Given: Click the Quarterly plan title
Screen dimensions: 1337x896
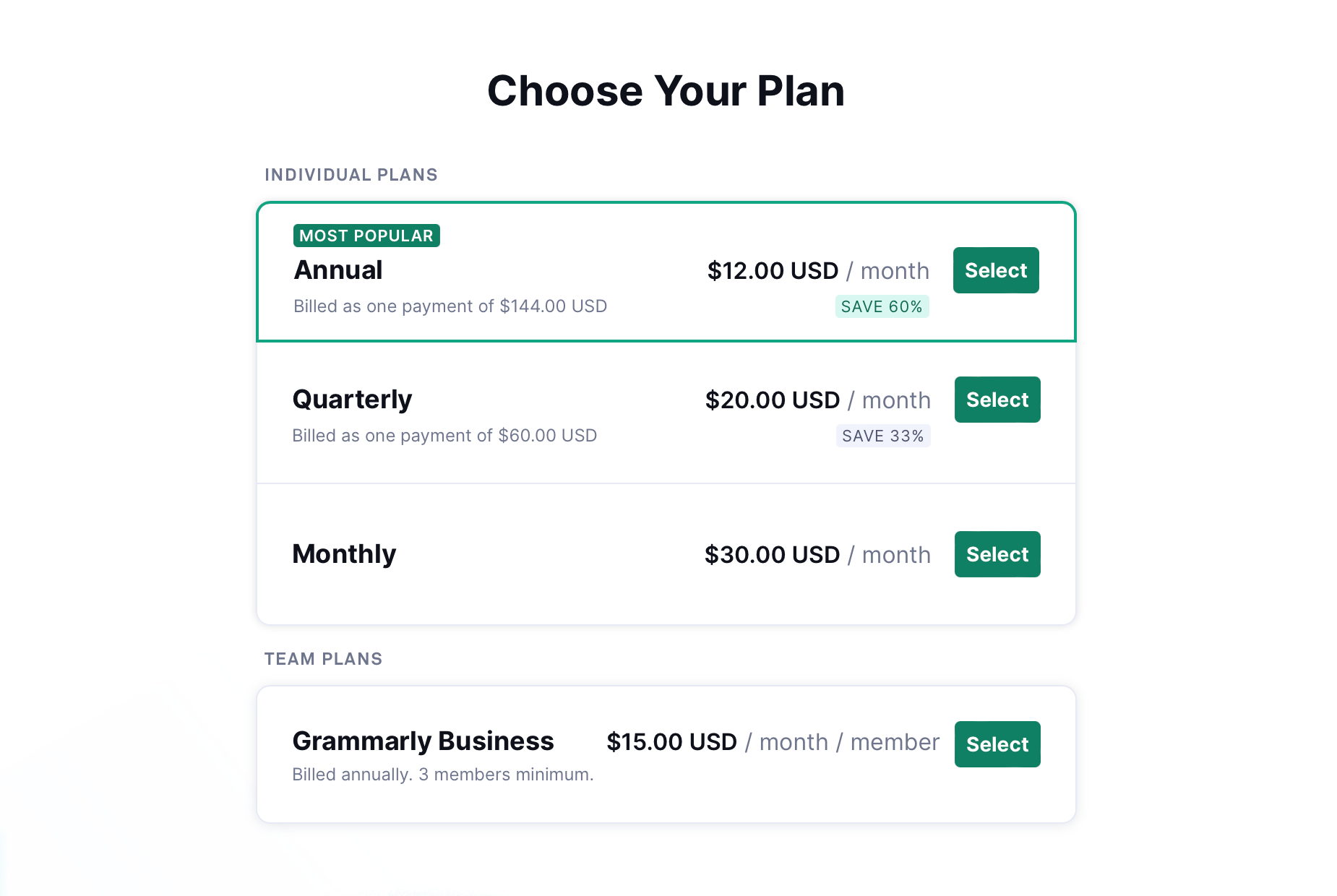Looking at the screenshot, I should pyautogui.click(x=352, y=400).
